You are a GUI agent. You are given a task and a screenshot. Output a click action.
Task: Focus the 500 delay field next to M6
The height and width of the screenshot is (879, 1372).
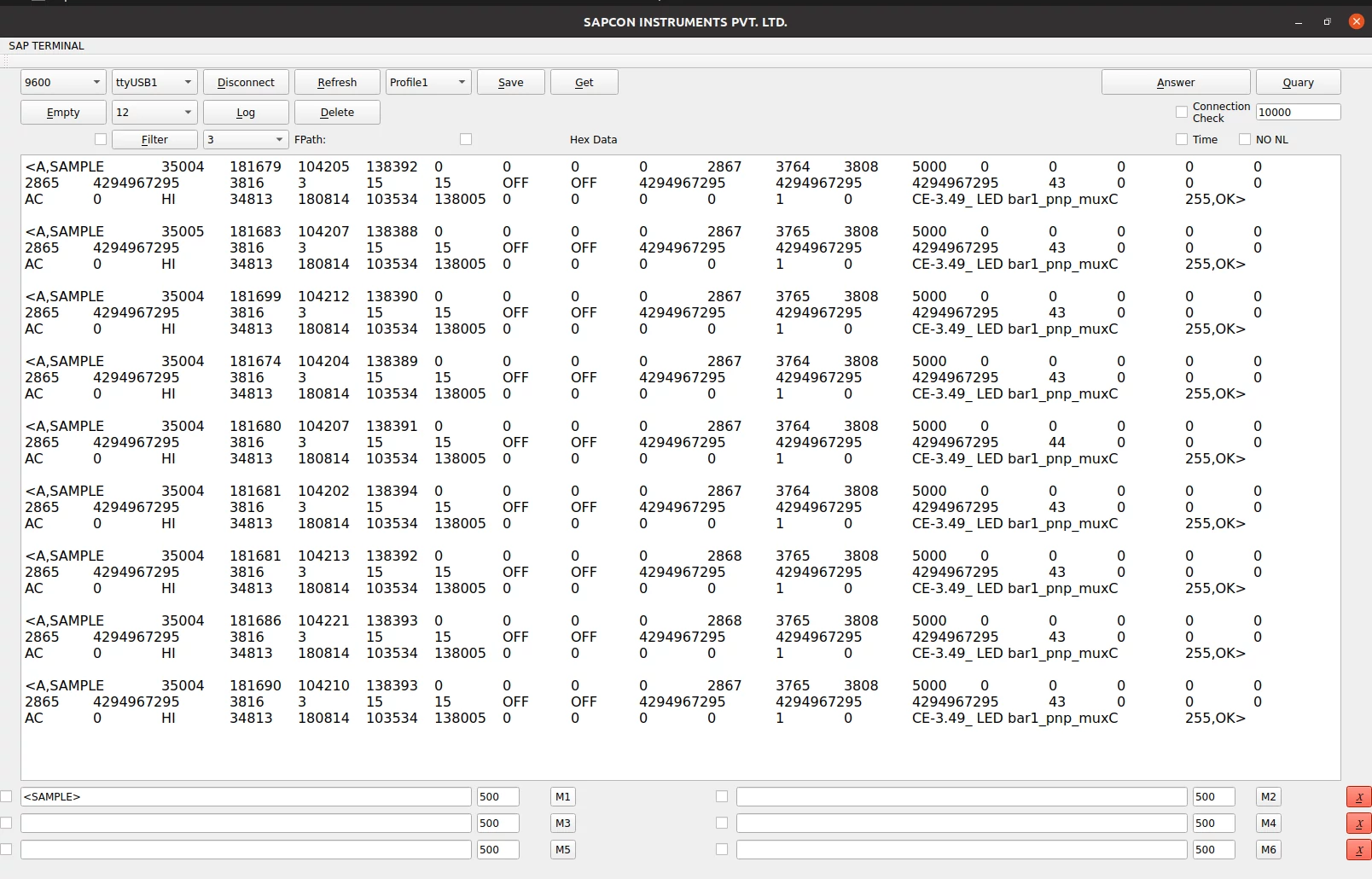pos(1214,849)
